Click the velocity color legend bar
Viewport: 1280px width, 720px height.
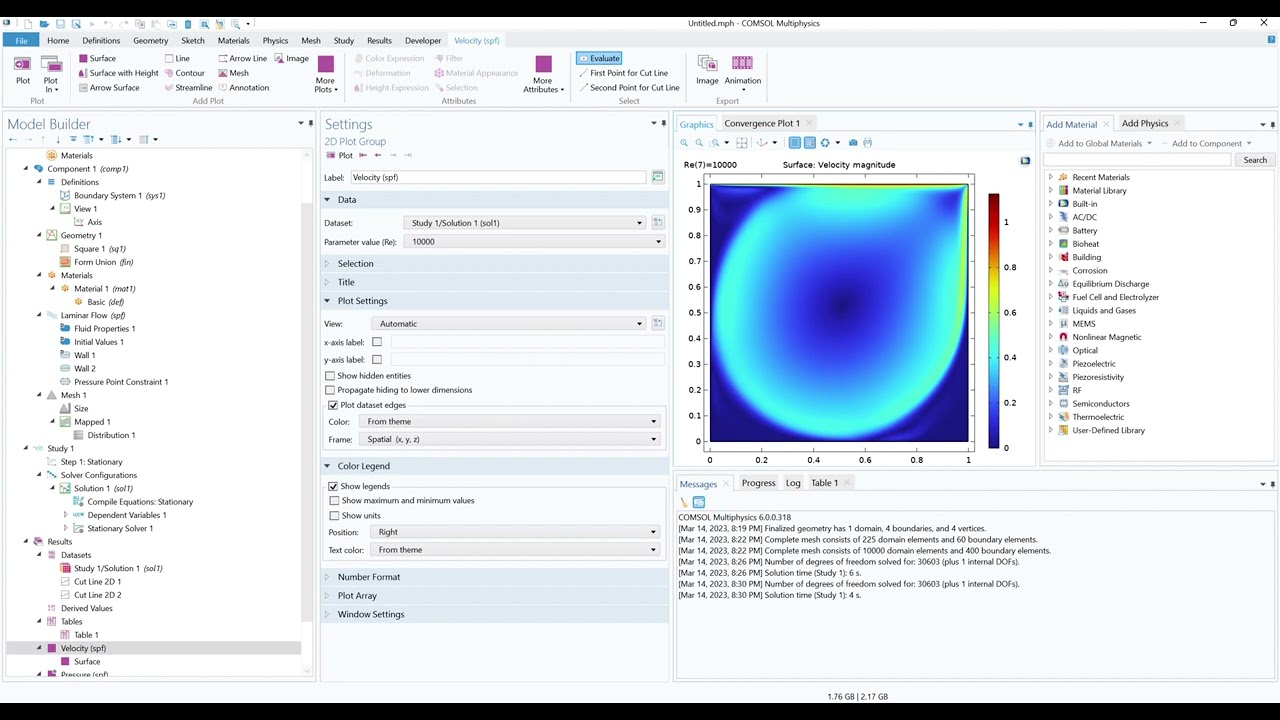point(994,320)
